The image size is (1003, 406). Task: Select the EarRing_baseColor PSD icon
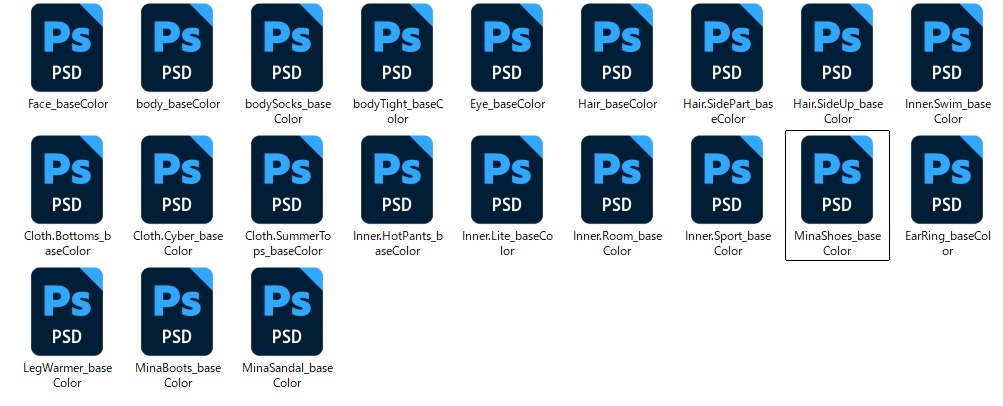947,180
